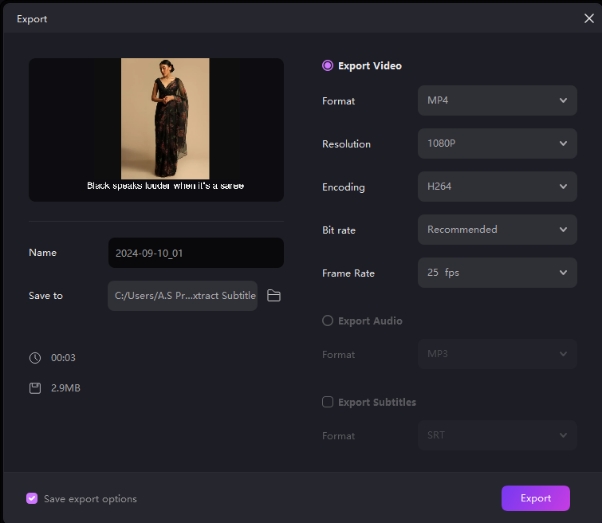The image size is (602, 523).
Task: Click the Name field with 2024-09-10_01
Action: [x=195, y=253]
